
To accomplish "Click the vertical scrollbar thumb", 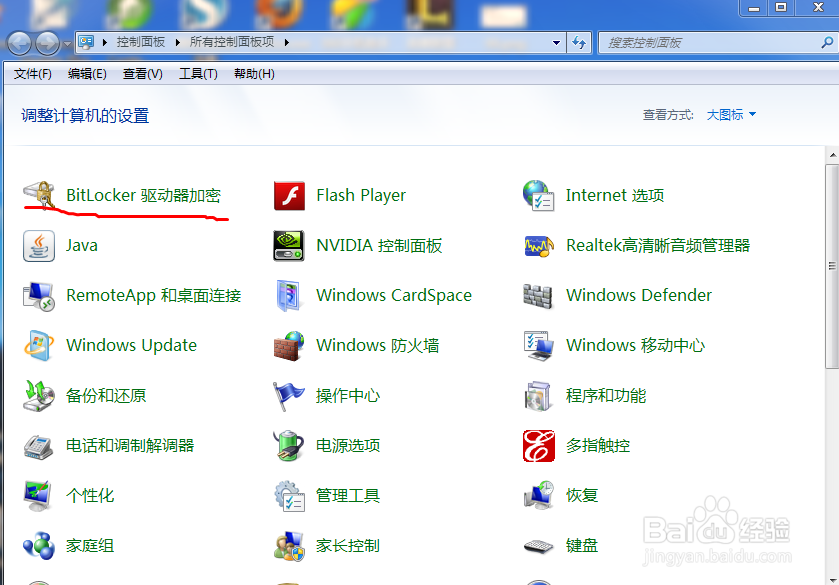I will (x=832, y=266).
